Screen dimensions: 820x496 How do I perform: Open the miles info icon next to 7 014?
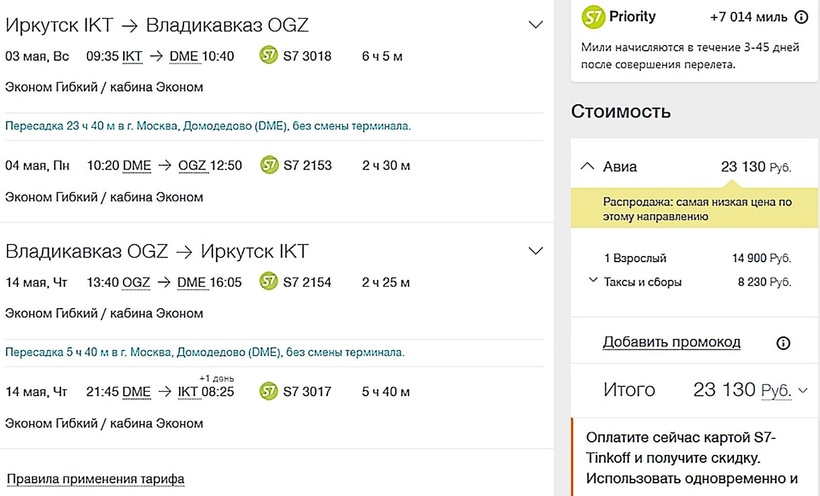(x=801, y=17)
